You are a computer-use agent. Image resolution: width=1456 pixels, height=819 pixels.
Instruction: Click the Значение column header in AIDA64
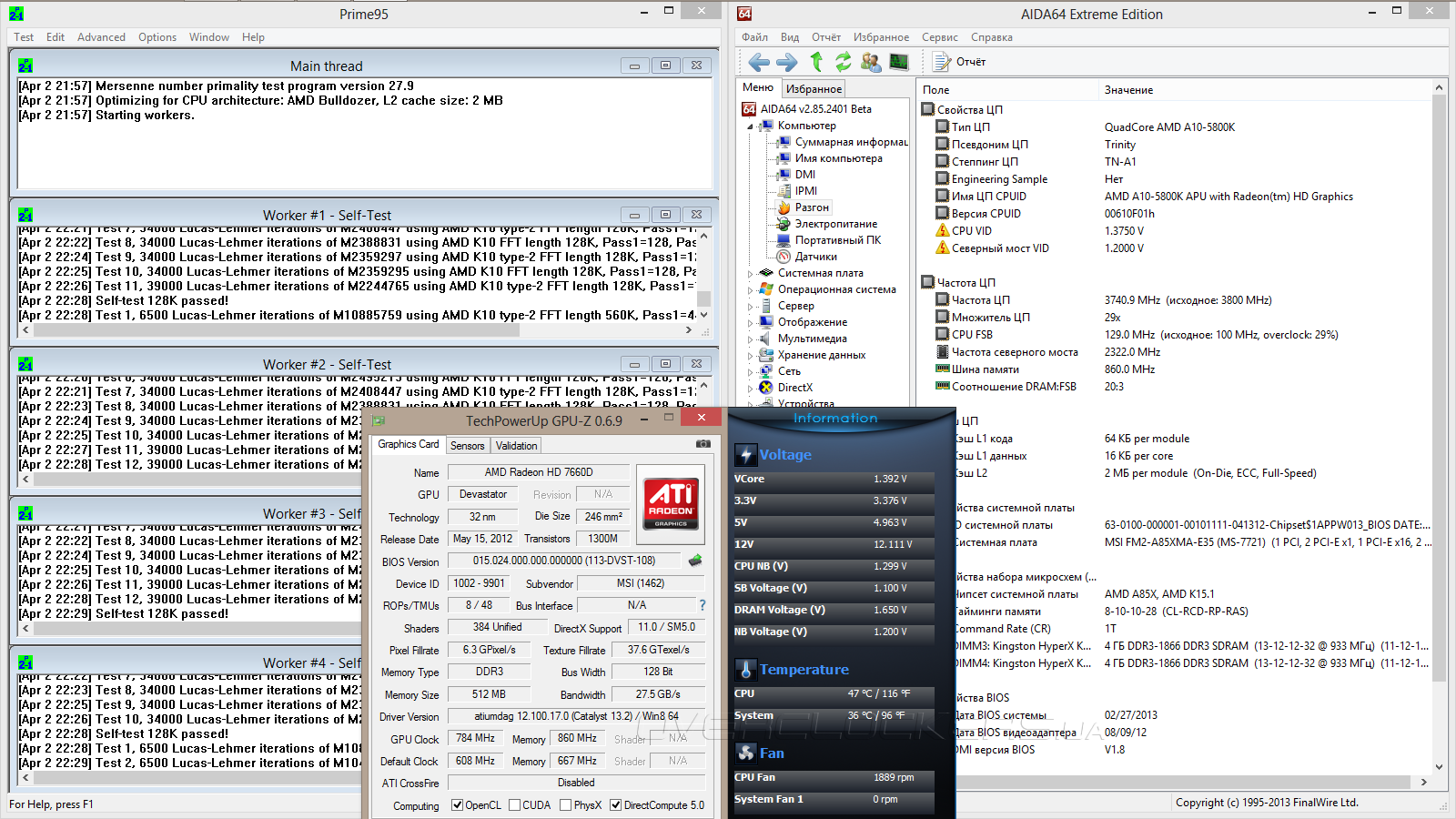tap(1265, 90)
